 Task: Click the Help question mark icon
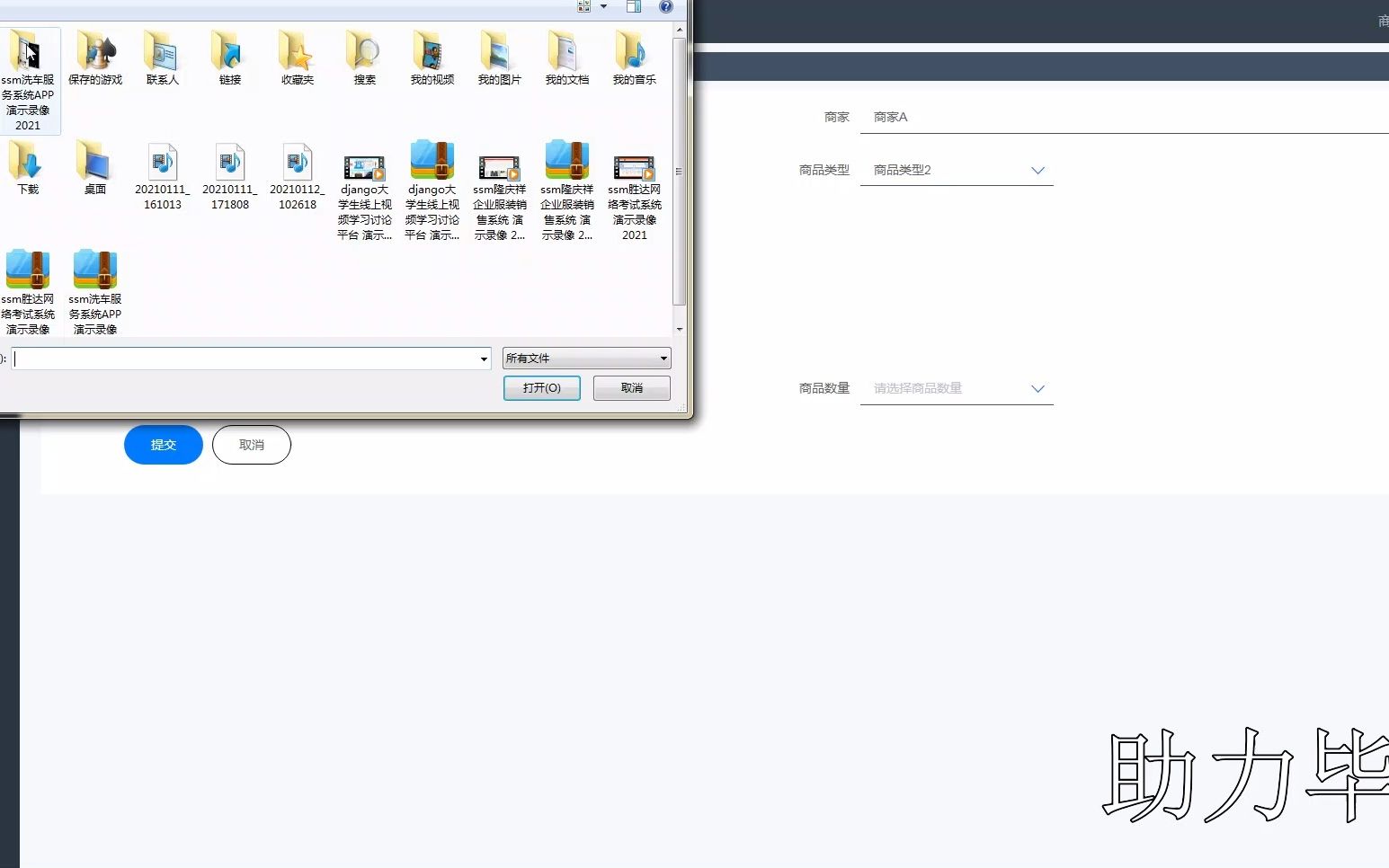point(664,7)
